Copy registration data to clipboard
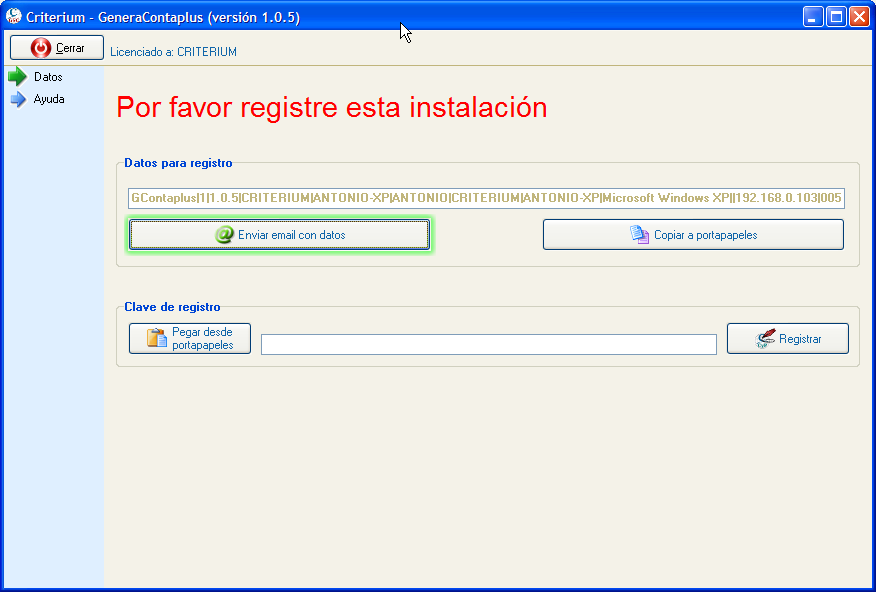The image size is (876, 592). (x=693, y=235)
